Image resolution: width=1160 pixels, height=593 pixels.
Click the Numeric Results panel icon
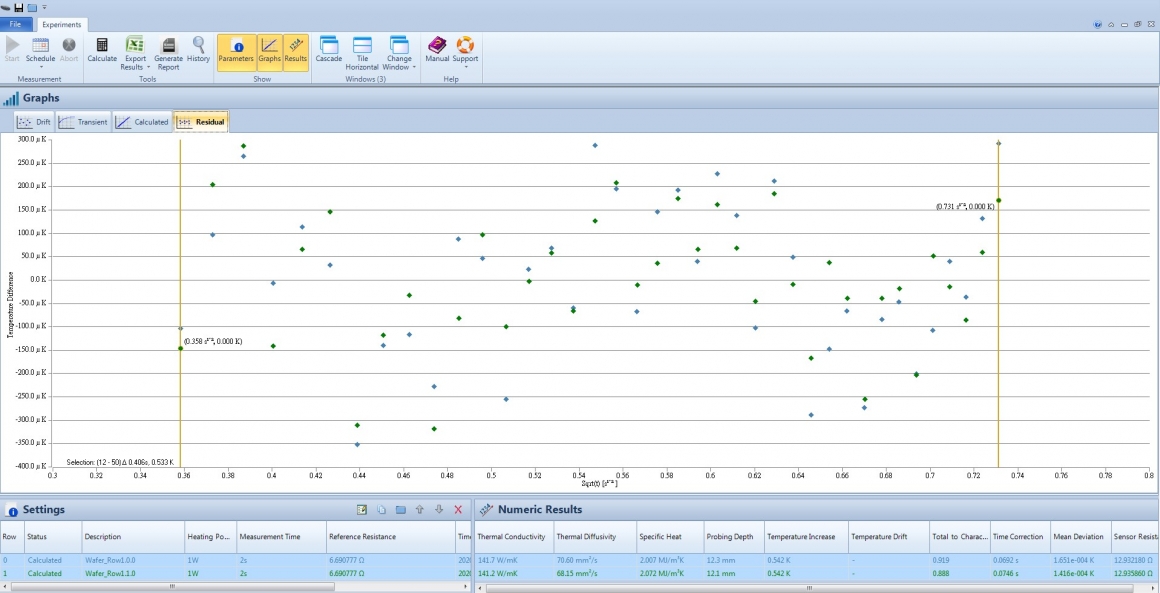[486, 509]
